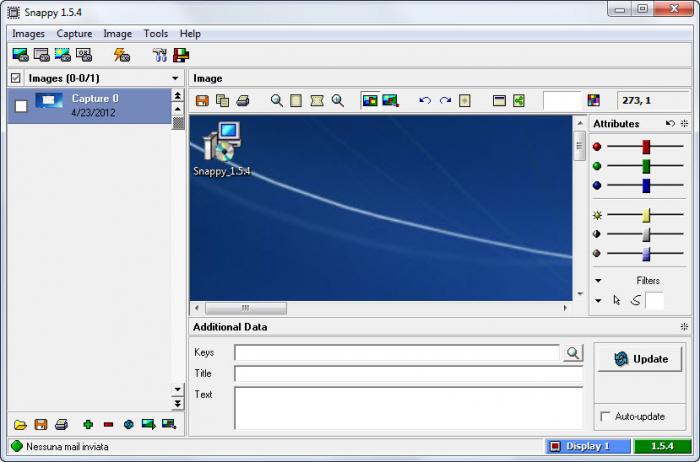
Task: Click the green share icon in Image toolbar
Action: pos(519,100)
